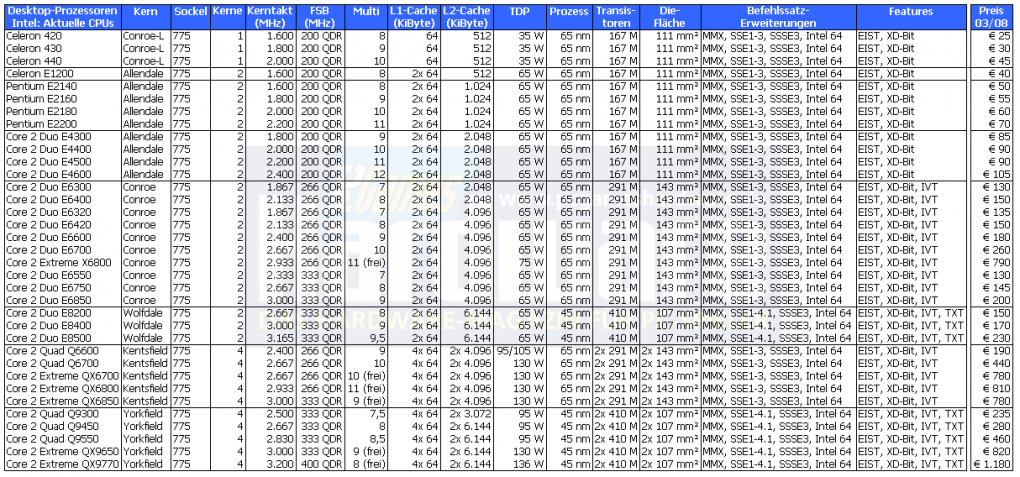Select the Prozess column header
Image resolution: width=1020 pixels, height=477 pixels.
[x=570, y=17]
